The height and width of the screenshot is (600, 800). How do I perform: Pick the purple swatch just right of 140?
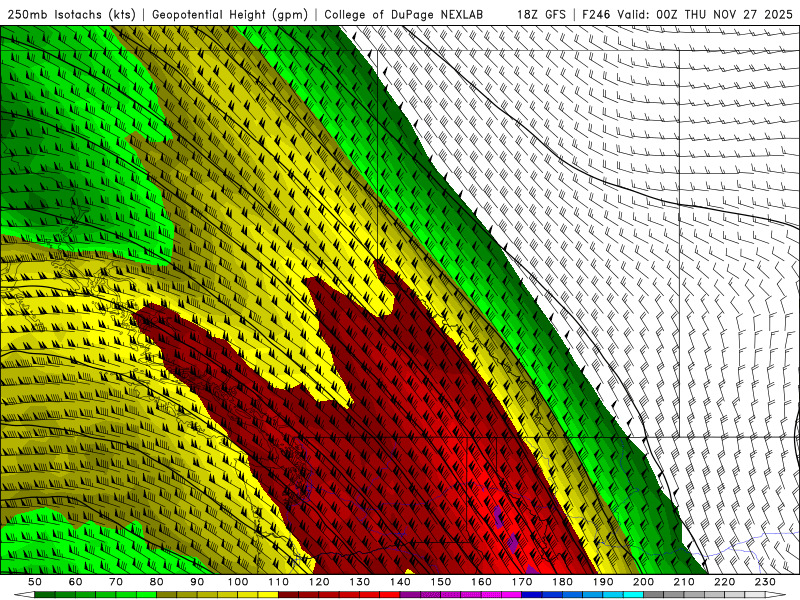(x=410, y=595)
